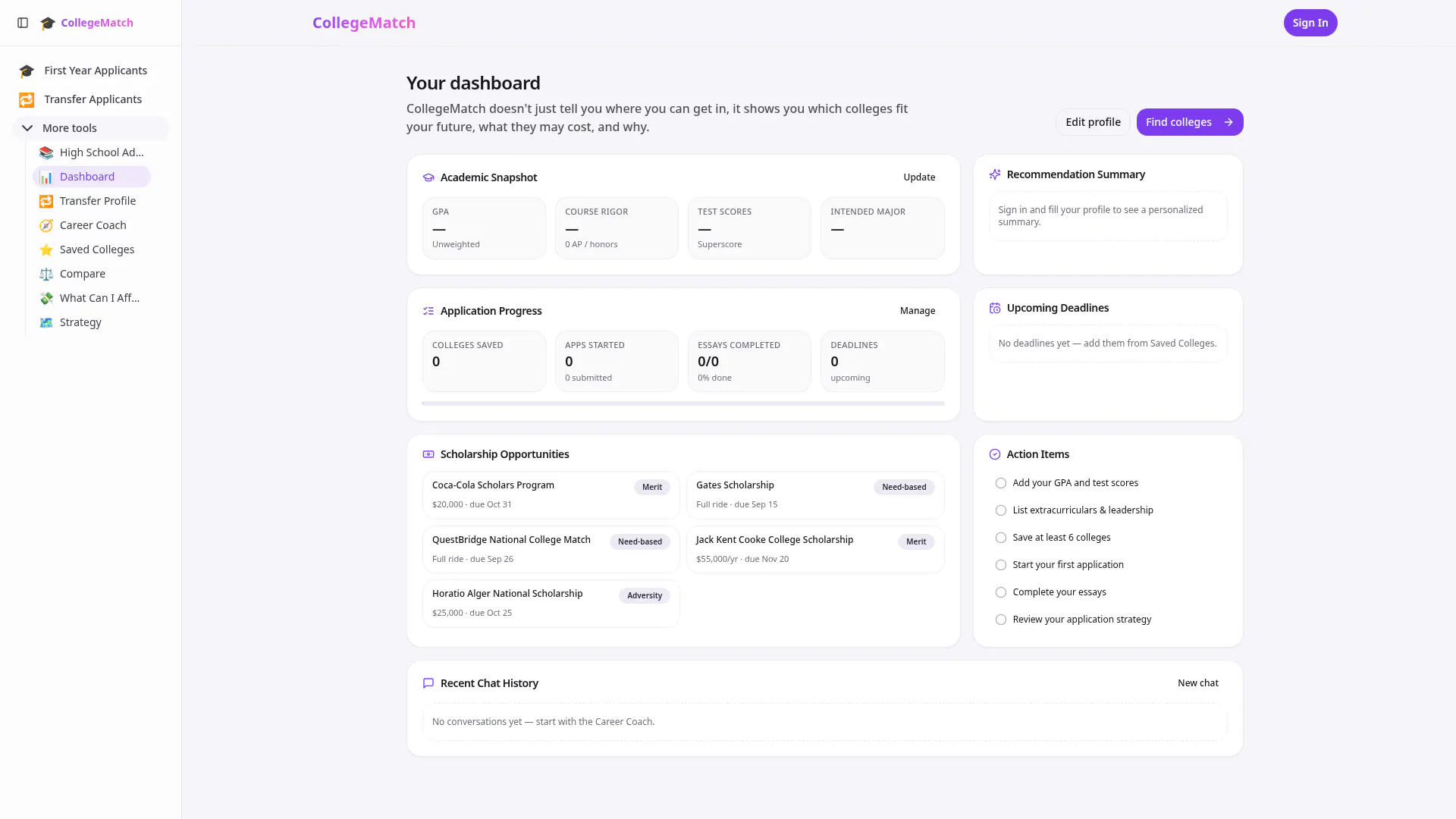Click Manage in Application Progress

tap(918, 311)
